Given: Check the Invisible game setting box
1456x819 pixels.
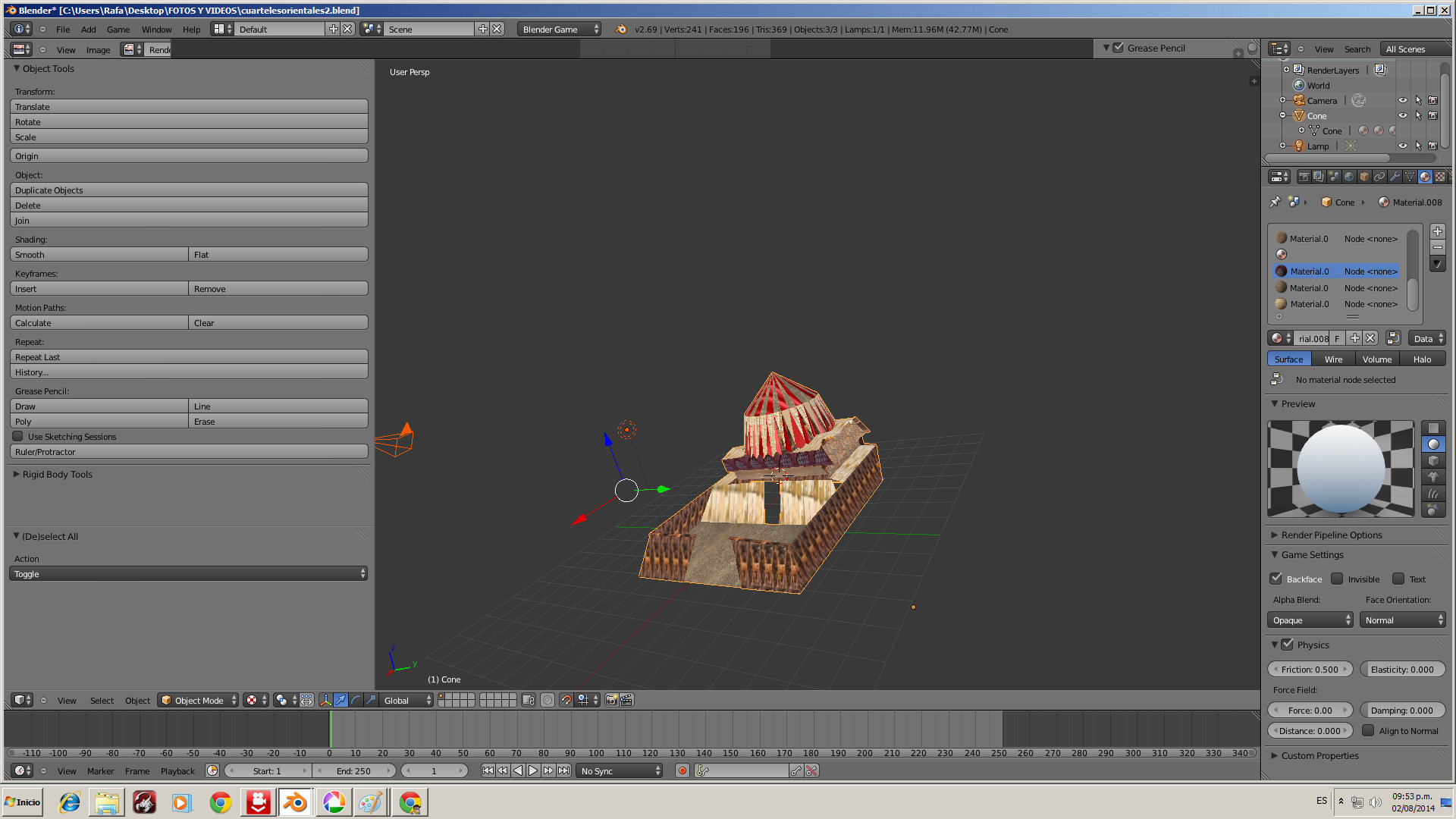Looking at the screenshot, I should pyautogui.click(x=1337, y=579).
